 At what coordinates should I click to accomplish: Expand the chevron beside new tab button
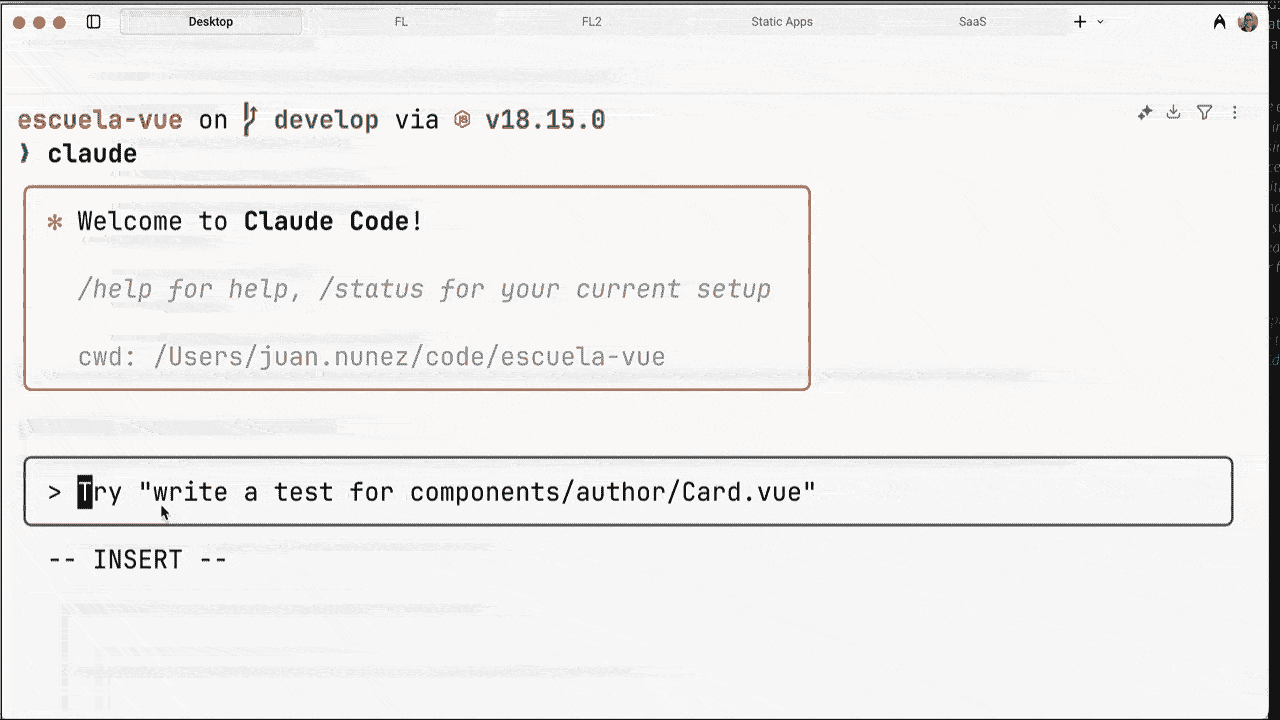click(1101, 22)
